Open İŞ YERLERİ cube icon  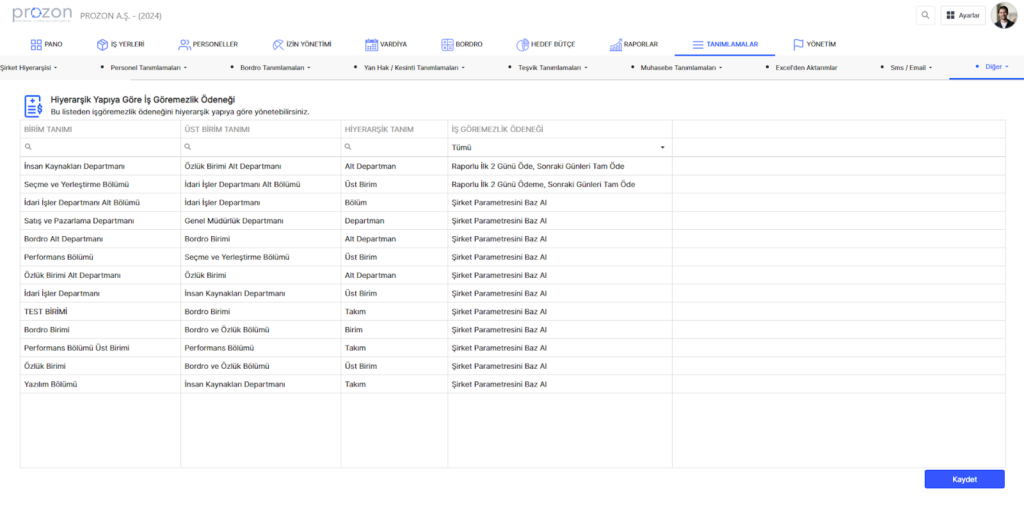pyautogui.click(x=102, y=45)
